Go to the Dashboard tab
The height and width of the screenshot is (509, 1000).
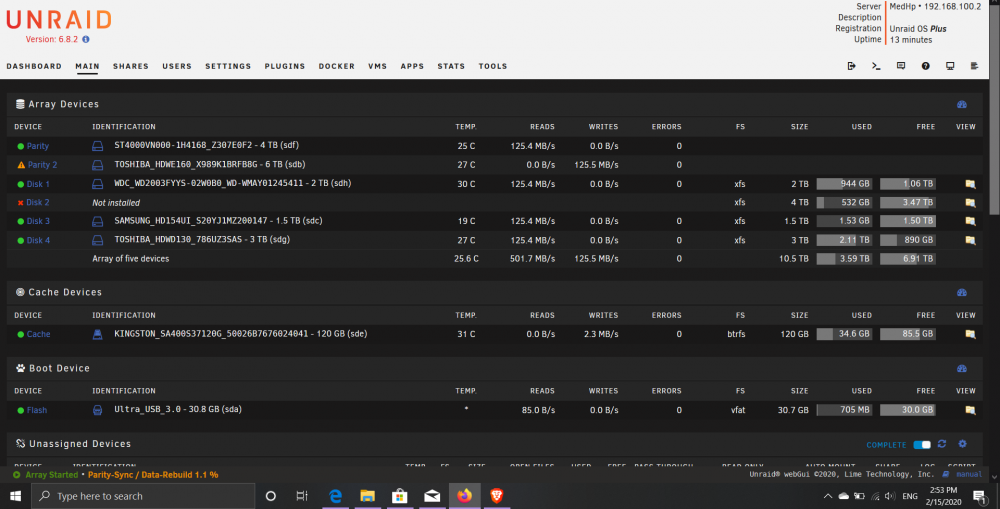click(x=34, y=66)
